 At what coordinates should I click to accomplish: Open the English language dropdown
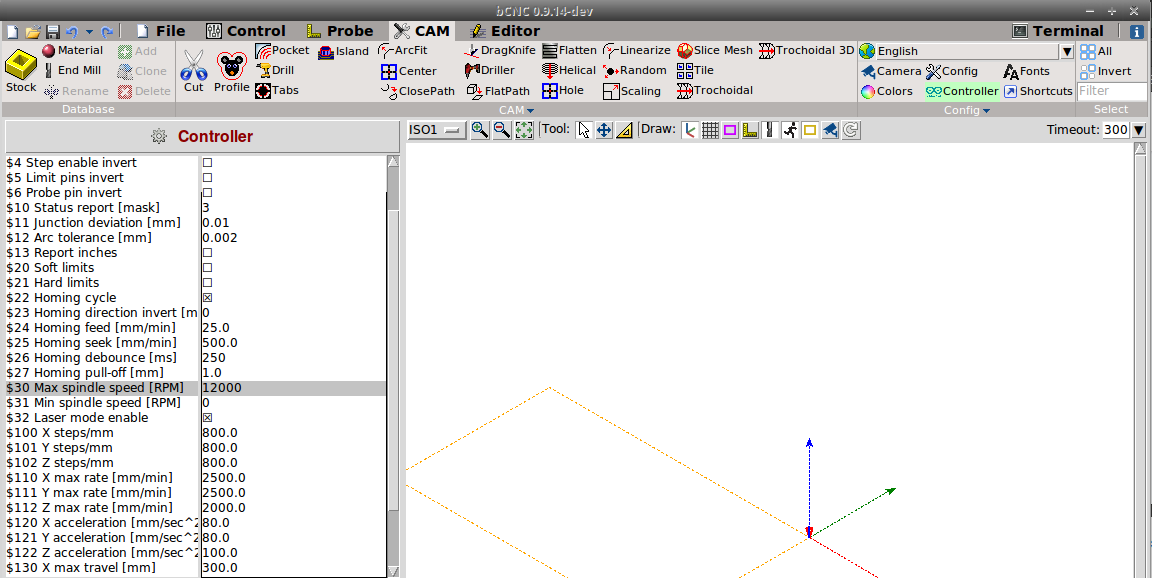point(1066,51)
